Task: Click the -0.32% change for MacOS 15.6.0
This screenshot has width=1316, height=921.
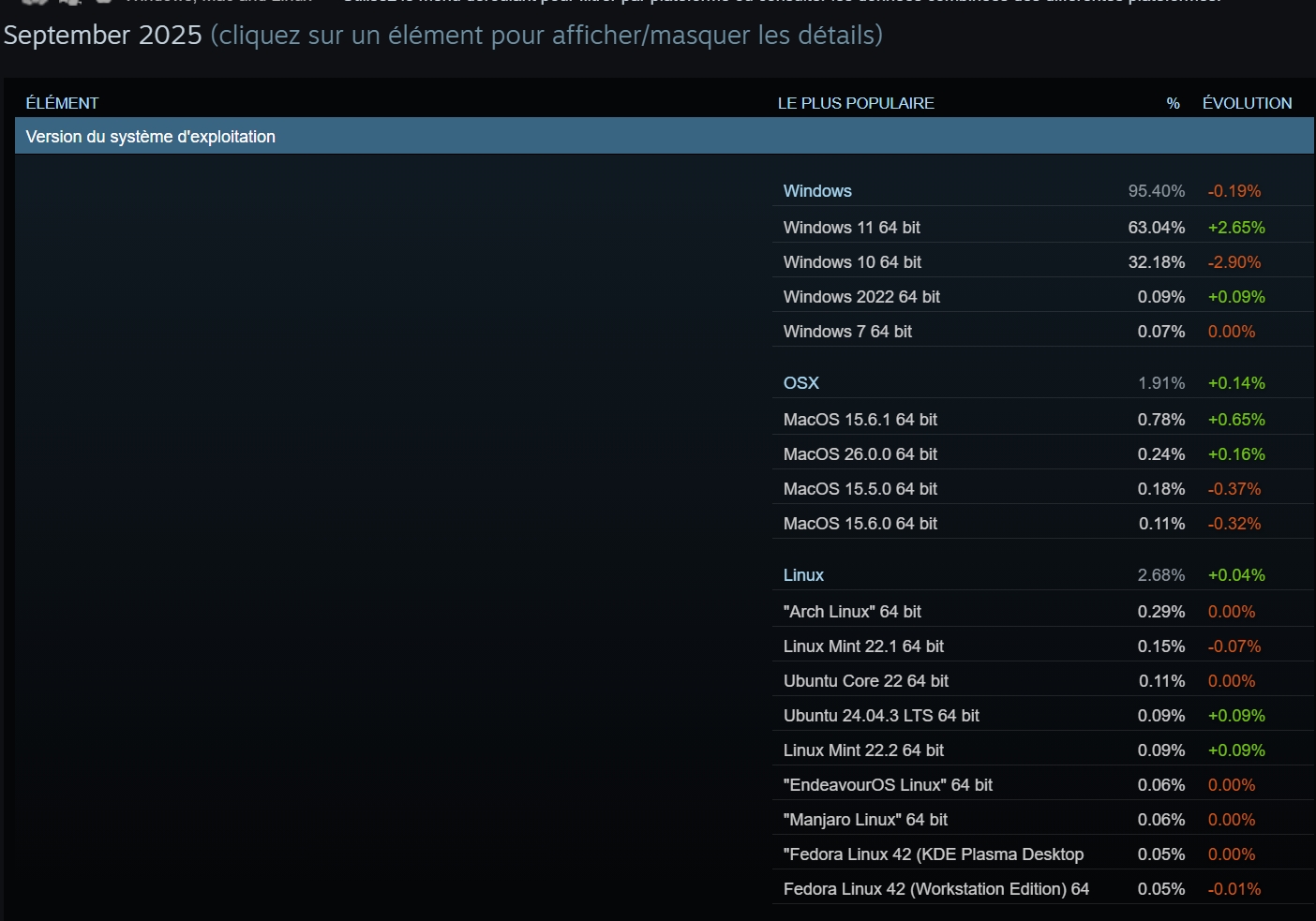Action: [1234, 524]
